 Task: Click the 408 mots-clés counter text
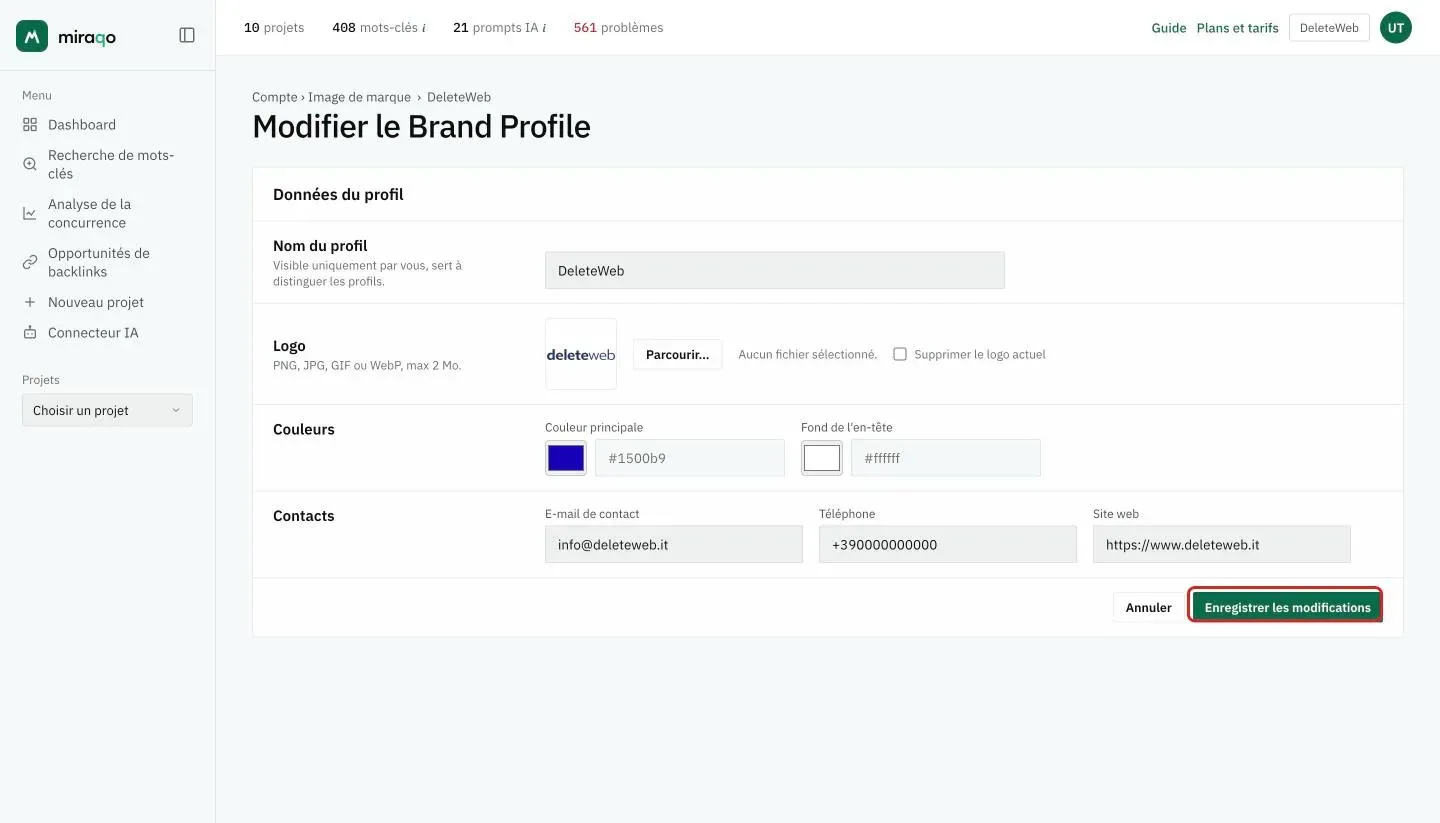pyautogui.click(x=375, y=28)
